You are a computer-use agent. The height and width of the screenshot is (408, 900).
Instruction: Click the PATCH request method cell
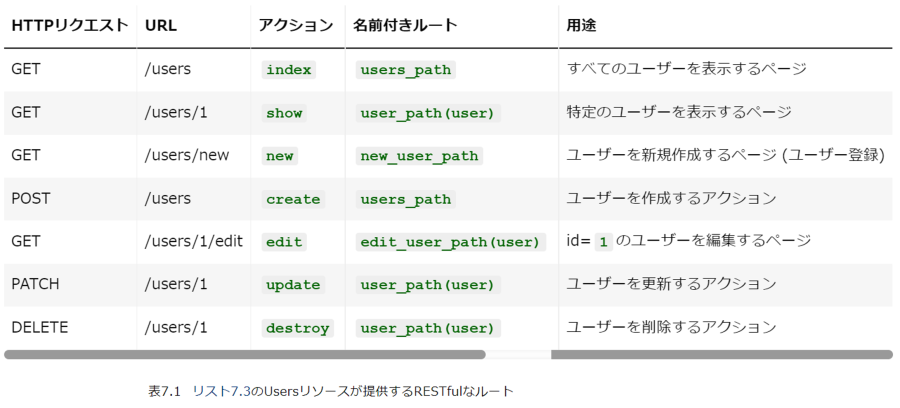tap(36, 284)
